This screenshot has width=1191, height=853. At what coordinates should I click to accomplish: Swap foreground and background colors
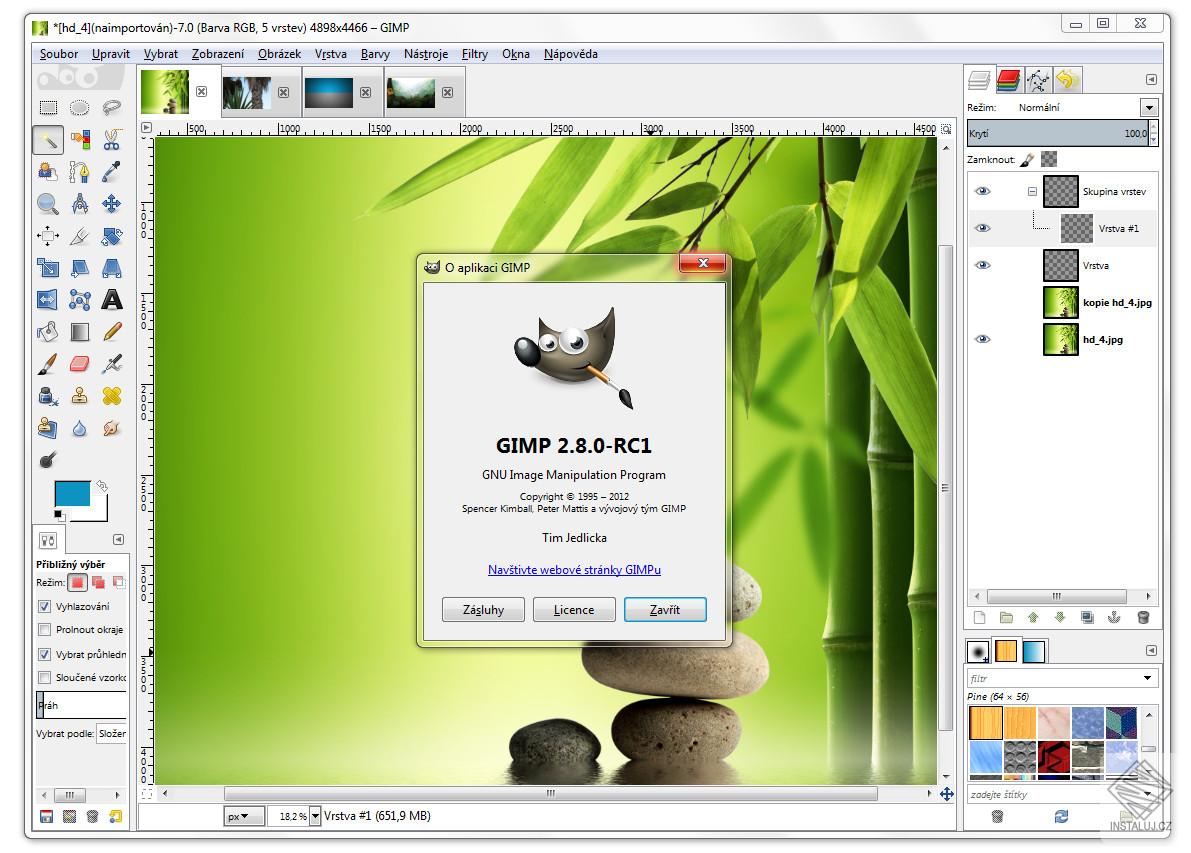coord(102,486)
